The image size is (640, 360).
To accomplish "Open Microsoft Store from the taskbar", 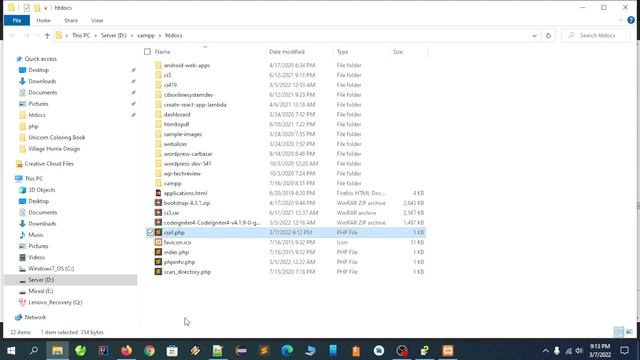I will coord(172,351).
